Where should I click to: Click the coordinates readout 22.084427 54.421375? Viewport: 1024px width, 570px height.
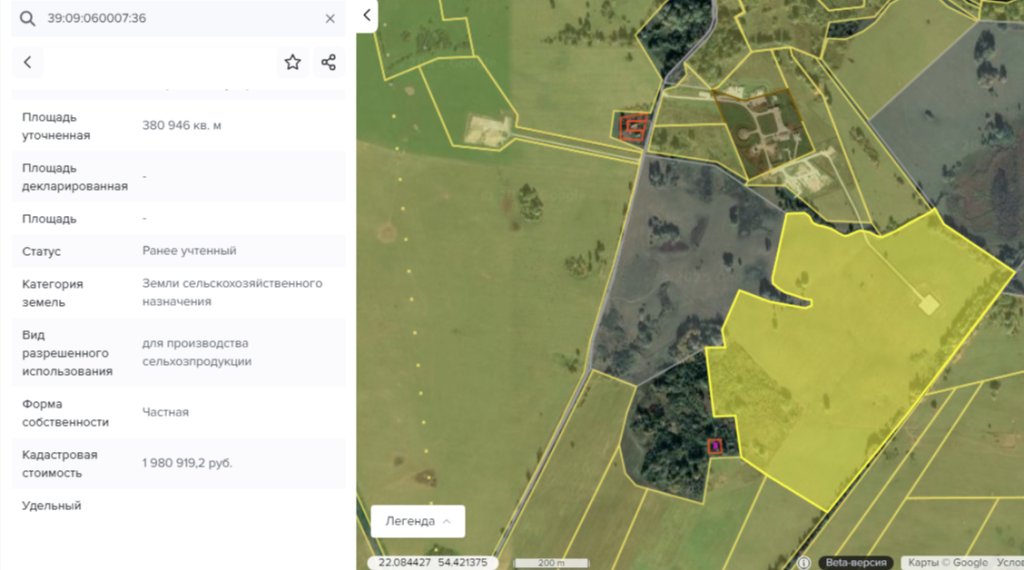point(433,562)
